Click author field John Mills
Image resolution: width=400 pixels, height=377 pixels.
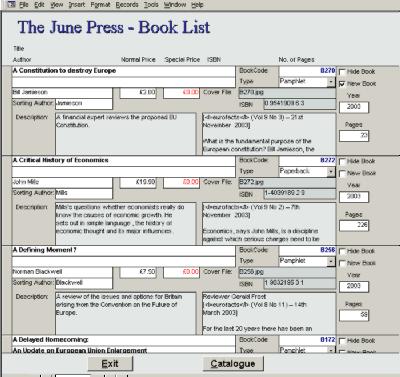[62, 182]
